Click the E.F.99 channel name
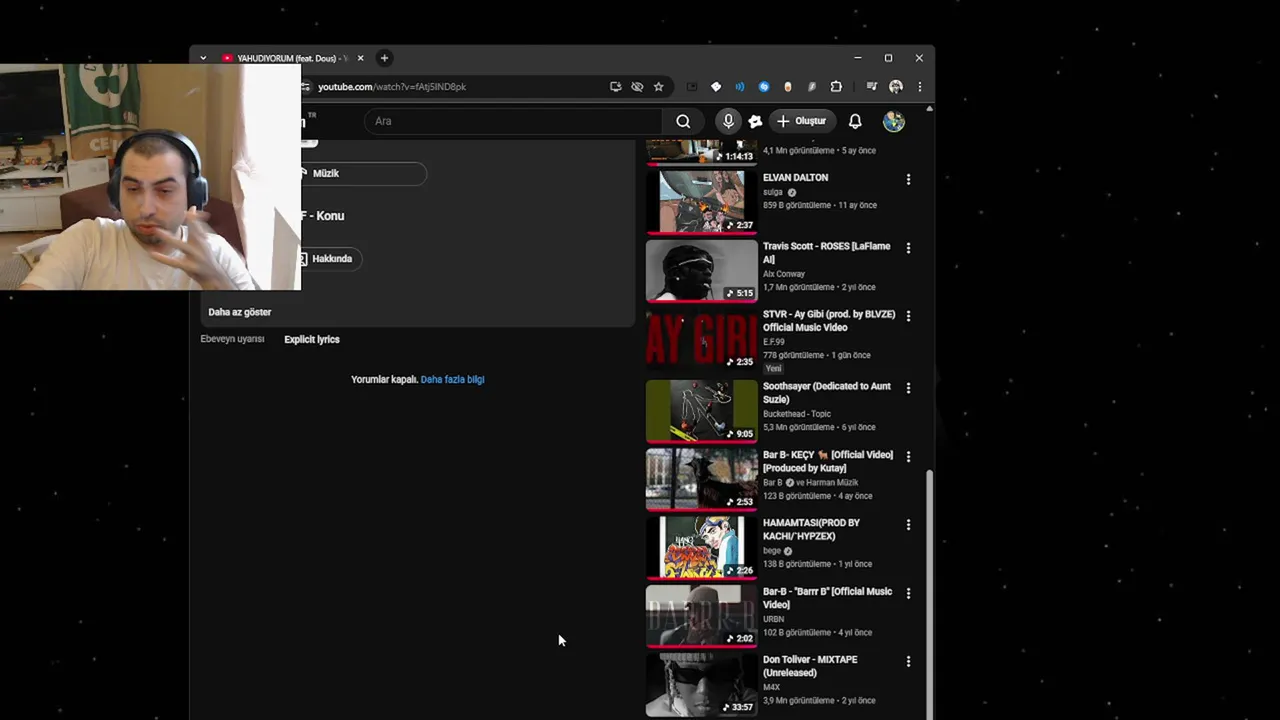 click(x=774, y=341)
